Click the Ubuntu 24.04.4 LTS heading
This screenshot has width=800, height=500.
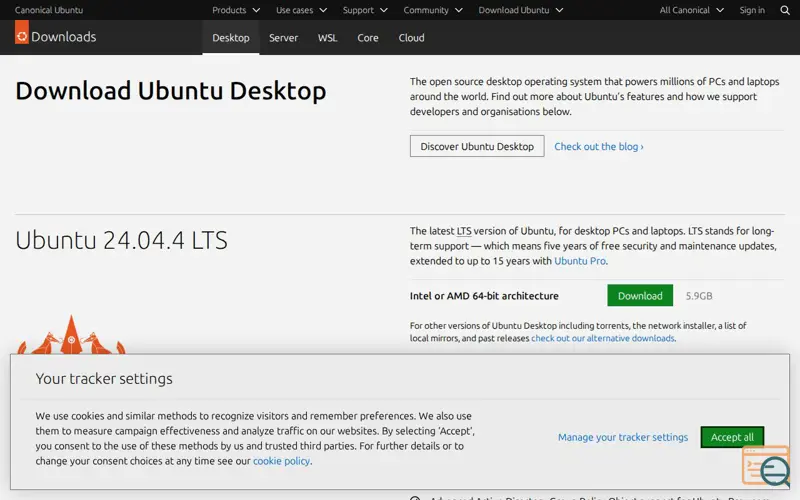pyautogui.click(x=121, y=240)
